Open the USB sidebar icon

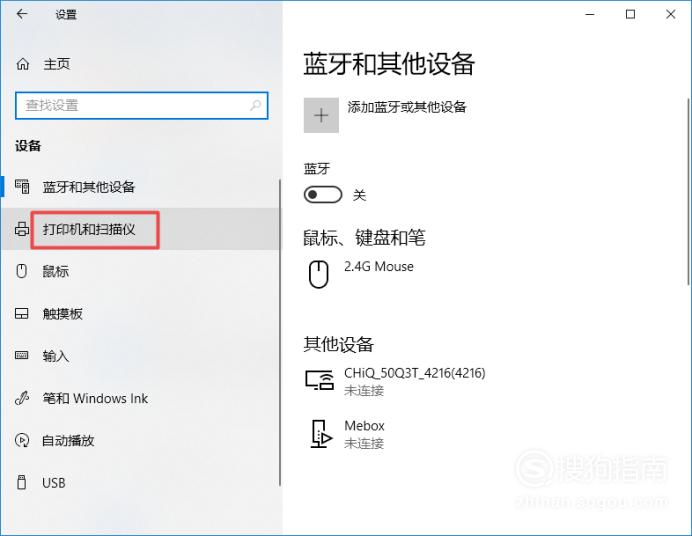click(21, 482)
